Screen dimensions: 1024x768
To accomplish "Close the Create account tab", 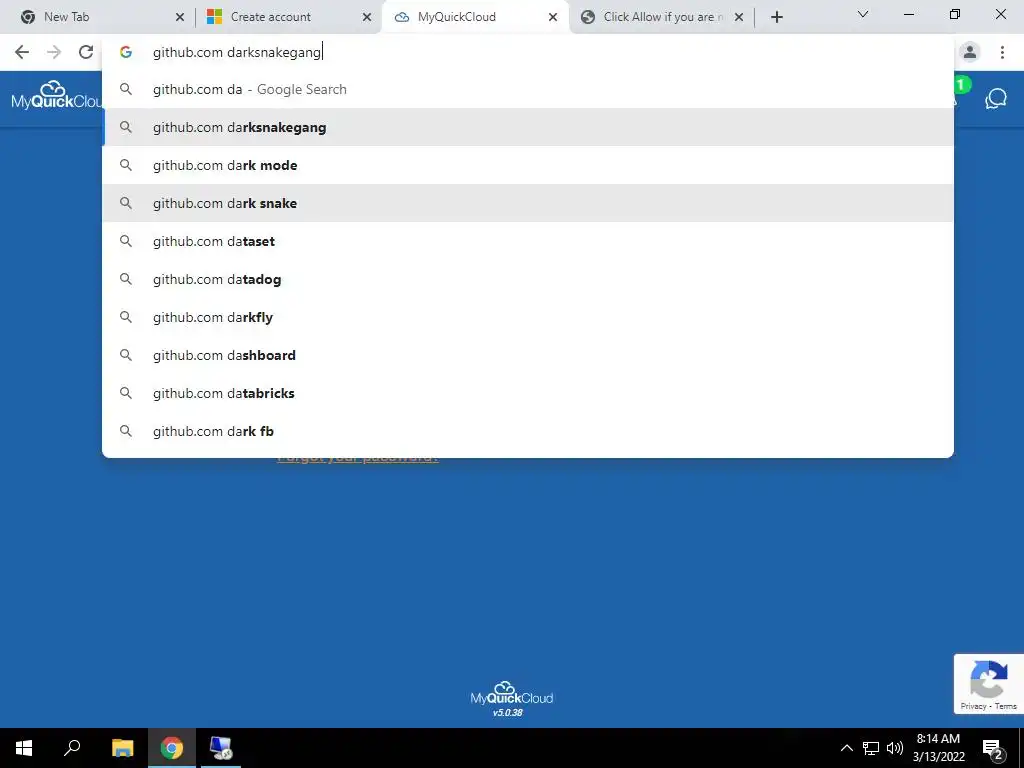I will 367,17.
